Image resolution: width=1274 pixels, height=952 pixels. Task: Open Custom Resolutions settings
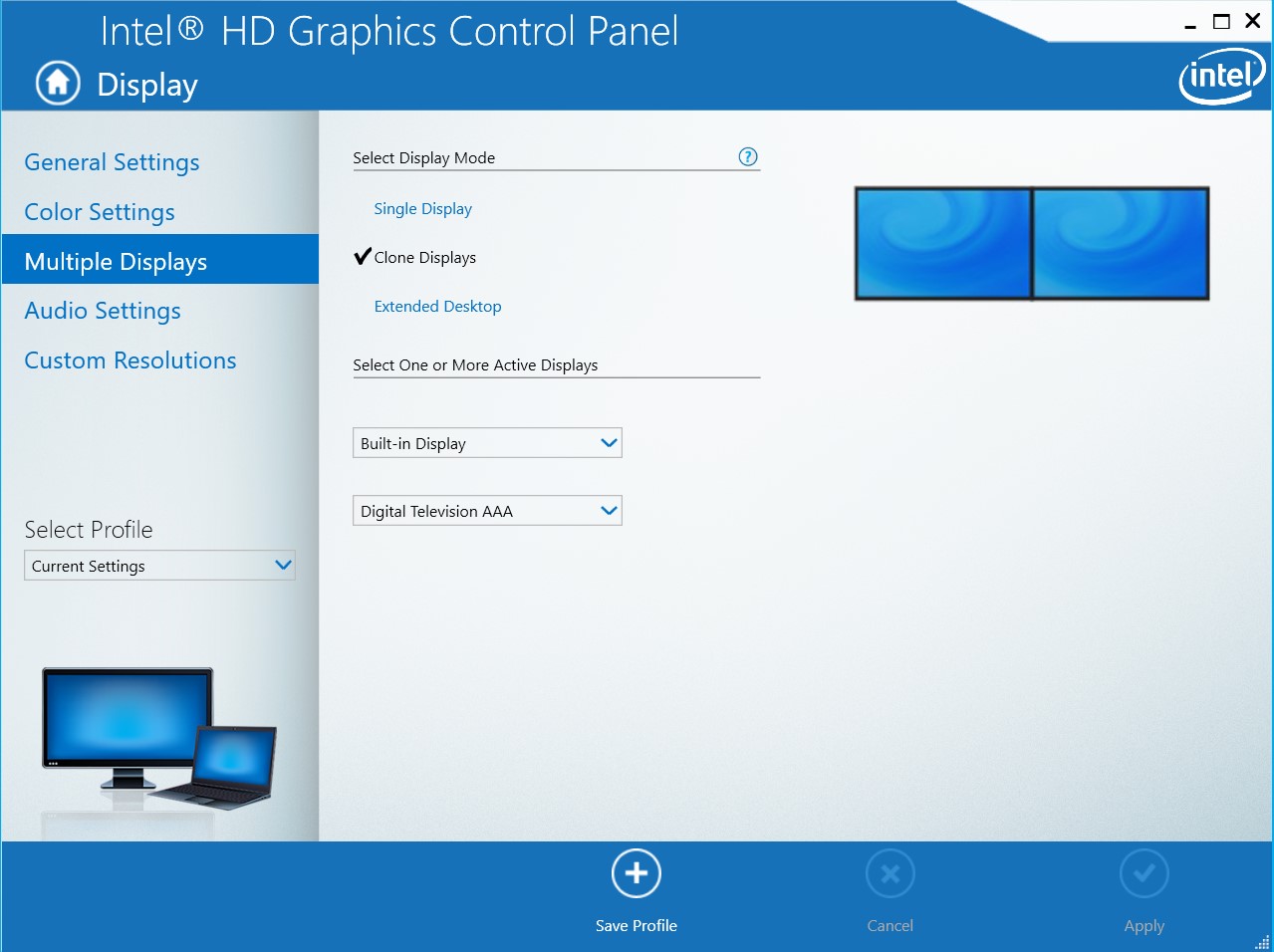[x=129, y=359]
